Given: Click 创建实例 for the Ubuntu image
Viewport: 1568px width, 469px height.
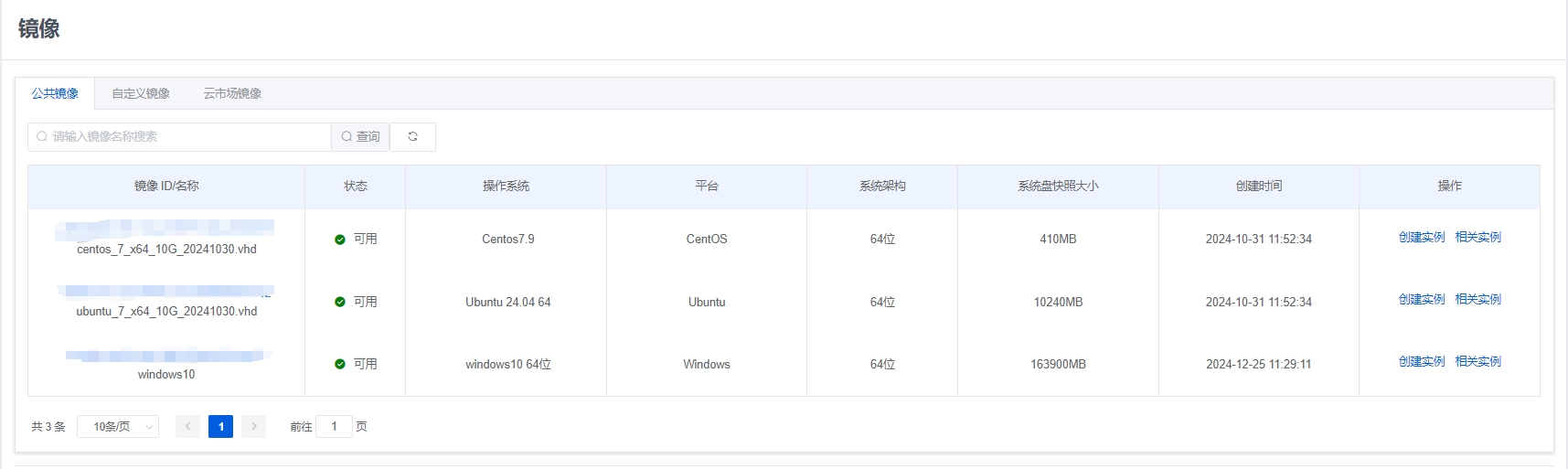Looking at the screenshot, I should [x=1422, y=300].
